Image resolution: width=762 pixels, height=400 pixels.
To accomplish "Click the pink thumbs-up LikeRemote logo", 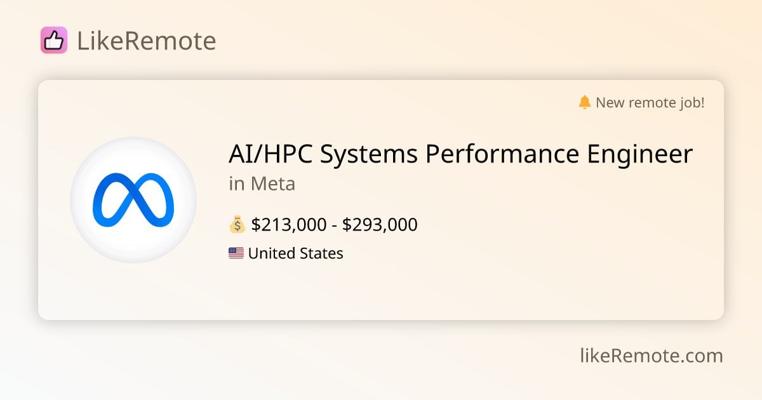I will [x=54, y=40].
